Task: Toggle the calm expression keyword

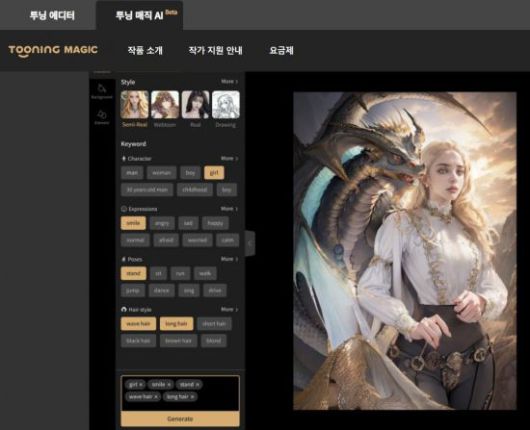Action: click(x=227, y=240)
